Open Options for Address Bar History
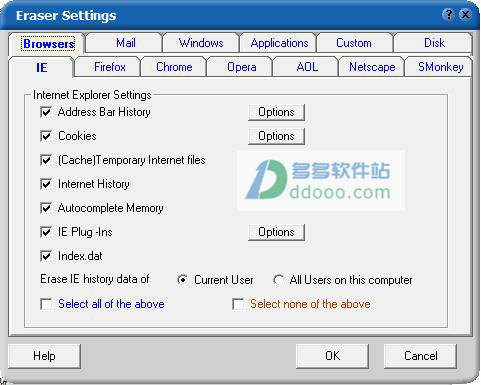481x385 pixels. (276, 112)
